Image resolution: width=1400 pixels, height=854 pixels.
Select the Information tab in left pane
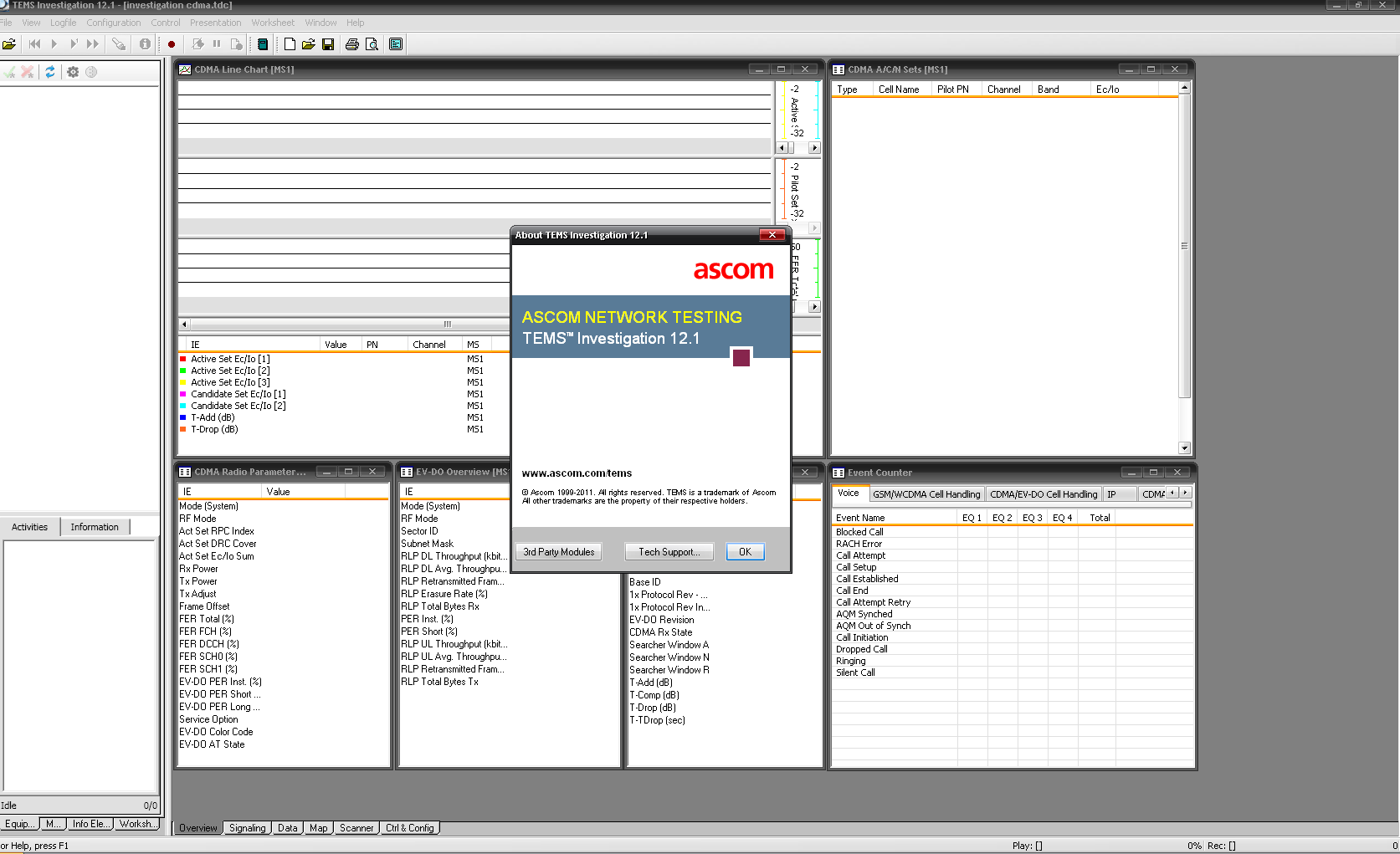pyautogui.click(x=95, y=527)
